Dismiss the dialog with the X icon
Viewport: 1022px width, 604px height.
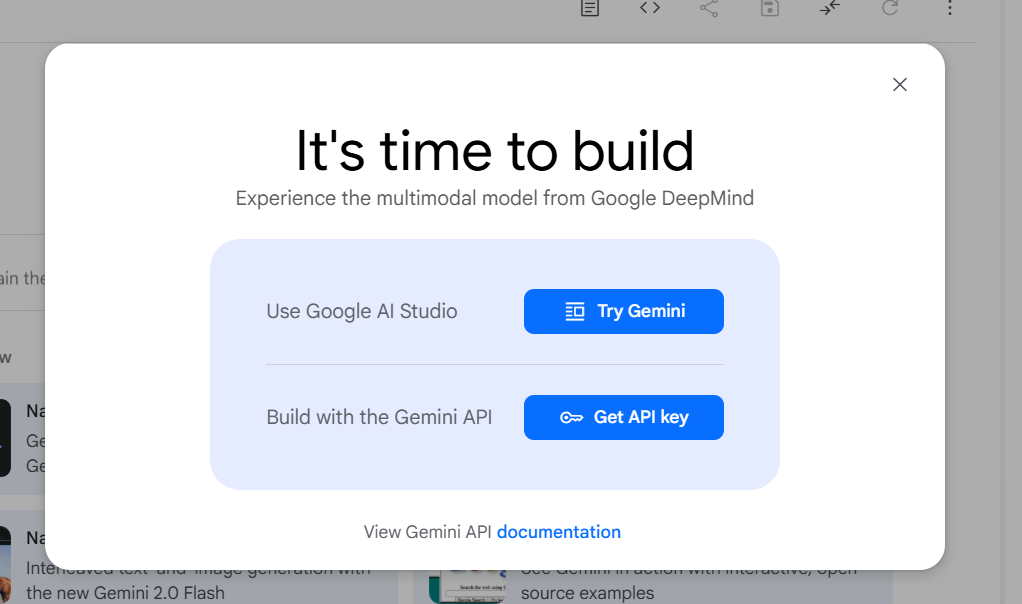click(900, 85)
